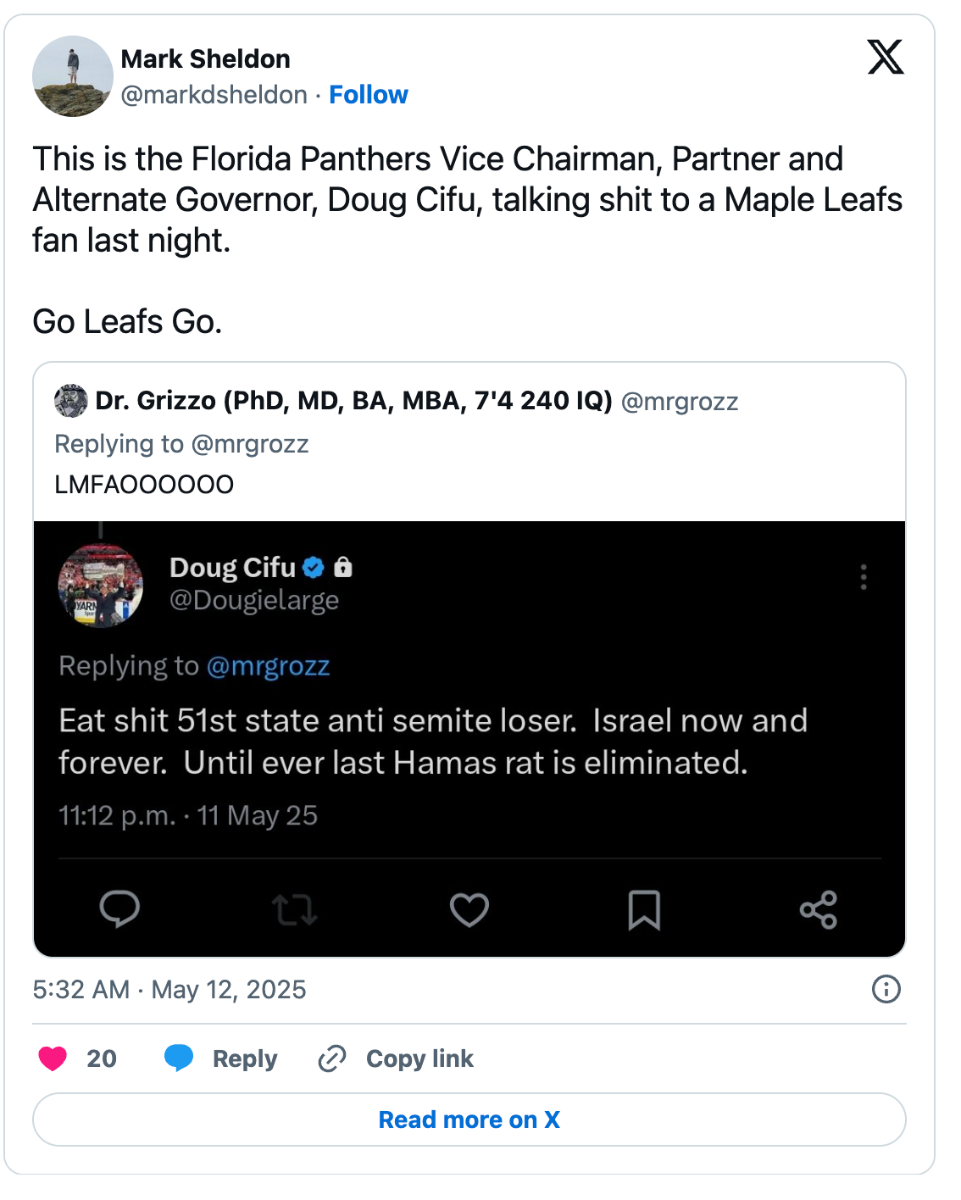Click the blue @mrgrozz mention link
This screenshot has width=961, height=1200.
267,667
